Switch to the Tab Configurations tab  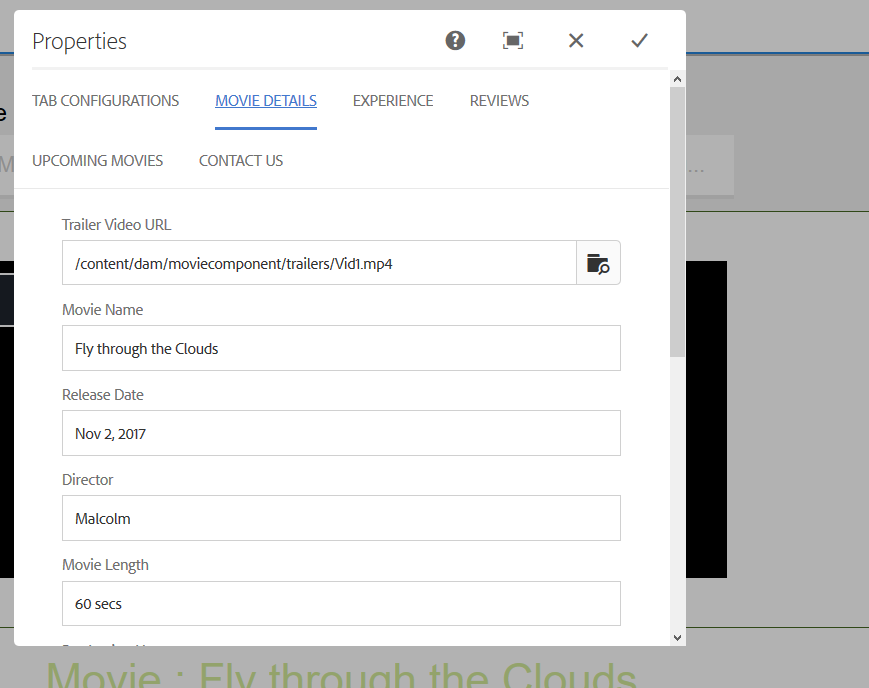105,101
